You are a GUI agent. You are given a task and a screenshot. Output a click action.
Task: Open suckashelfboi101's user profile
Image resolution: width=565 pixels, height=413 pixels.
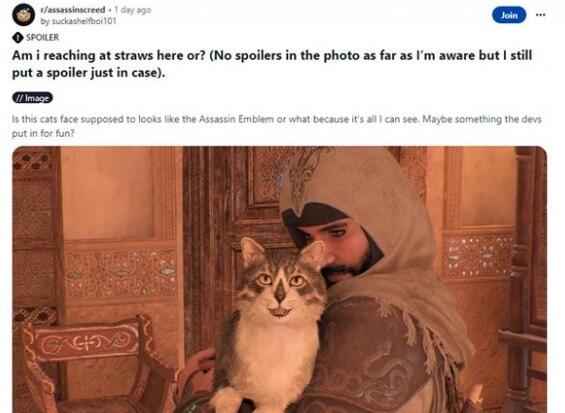pos(79,21)
